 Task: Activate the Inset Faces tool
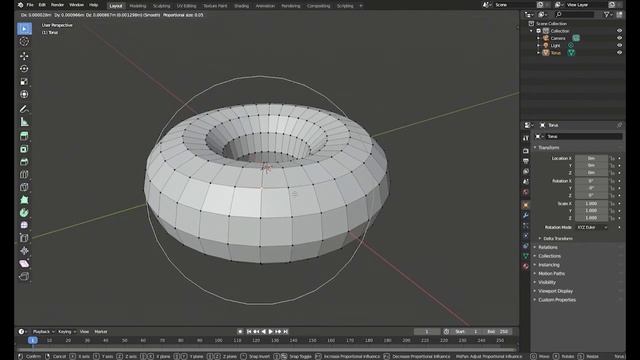(x=24, y=149)
